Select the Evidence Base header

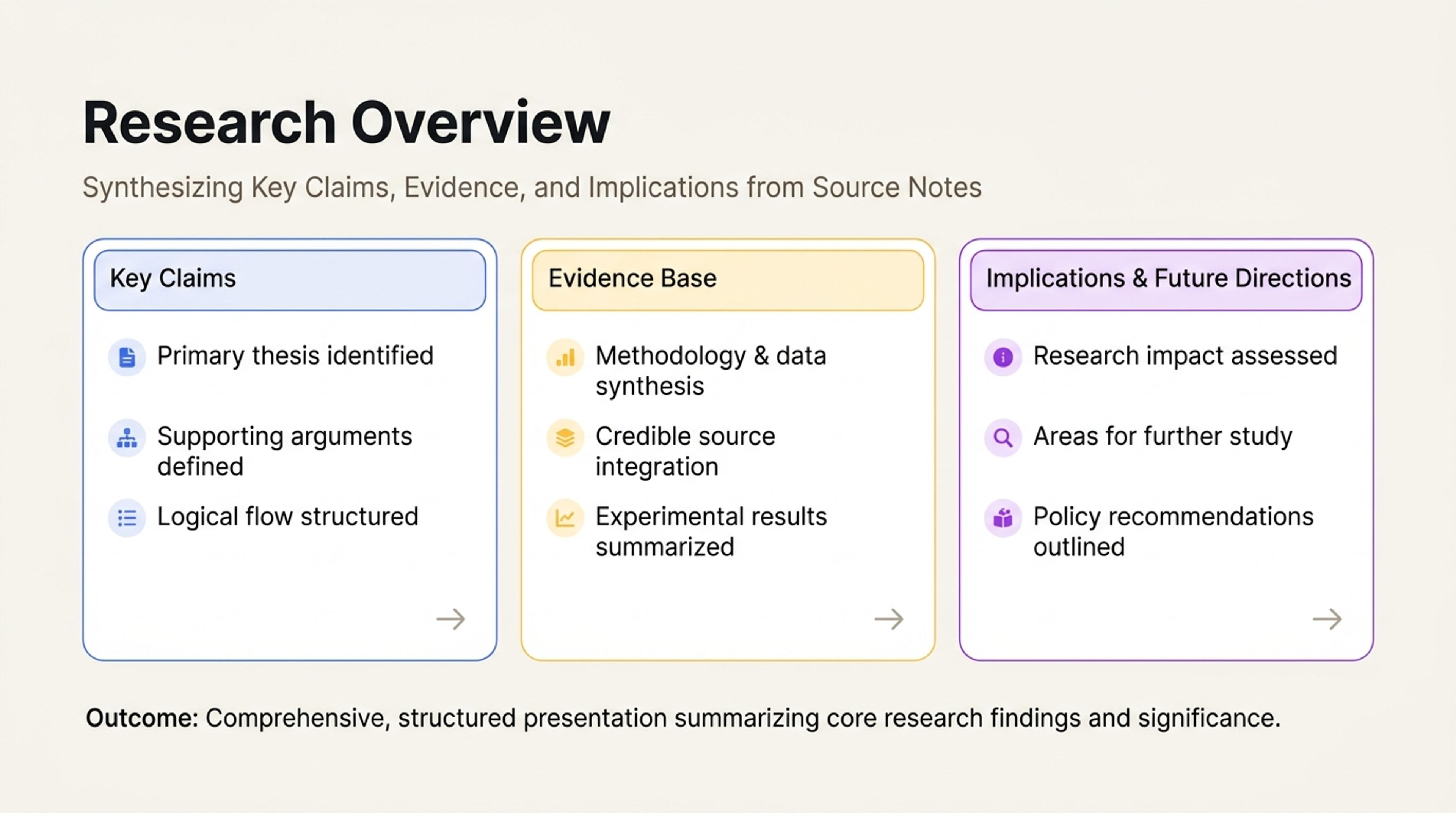(728, 280)
